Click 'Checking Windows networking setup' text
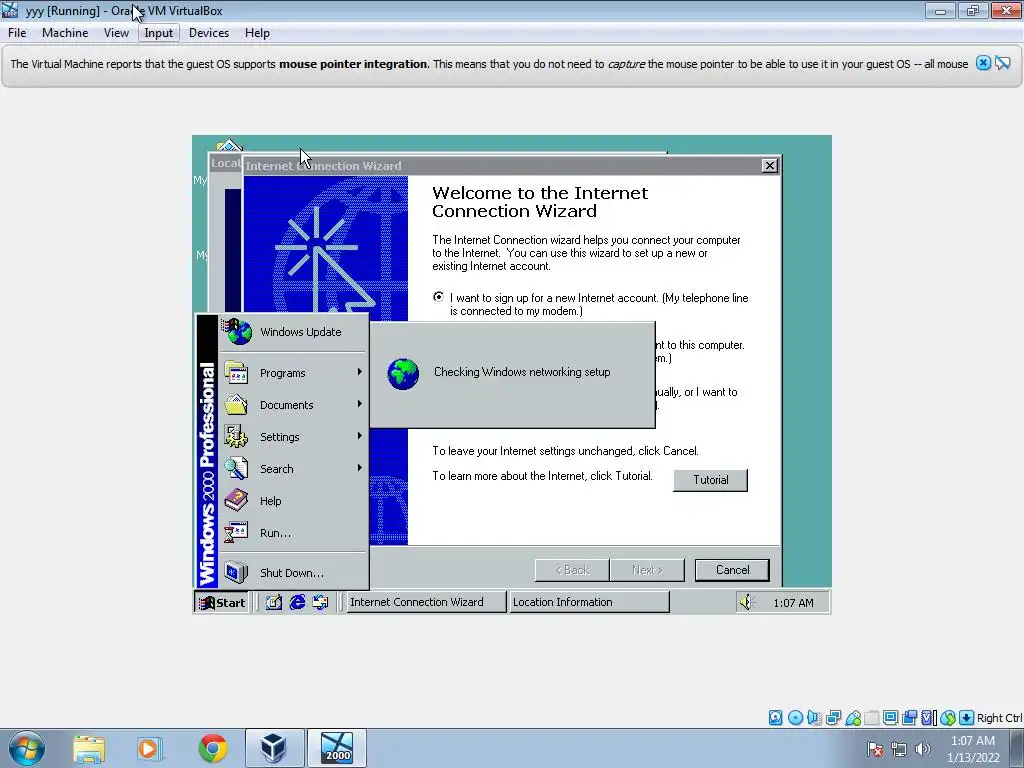The height and width of the screenshot is (768, 1024). (522, 372)
